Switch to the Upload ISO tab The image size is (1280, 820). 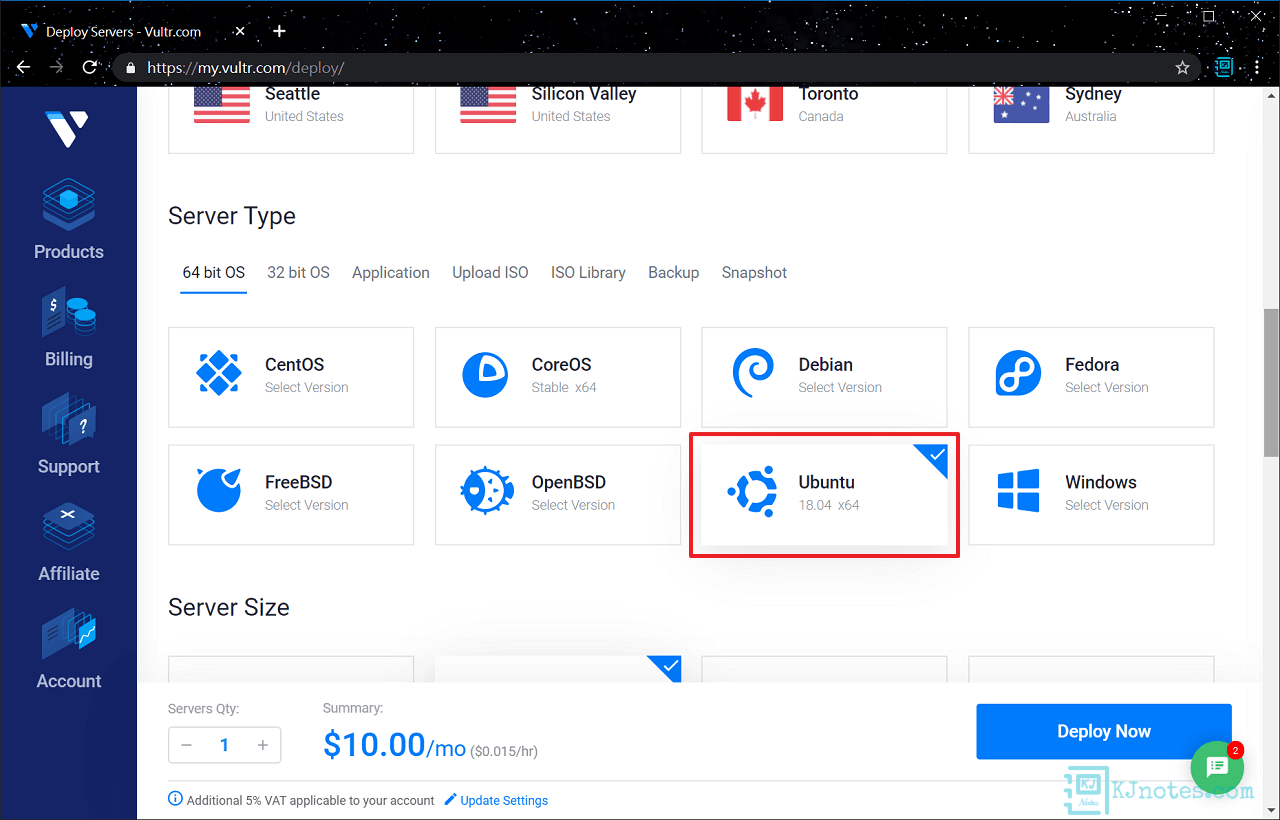point(490,272)
